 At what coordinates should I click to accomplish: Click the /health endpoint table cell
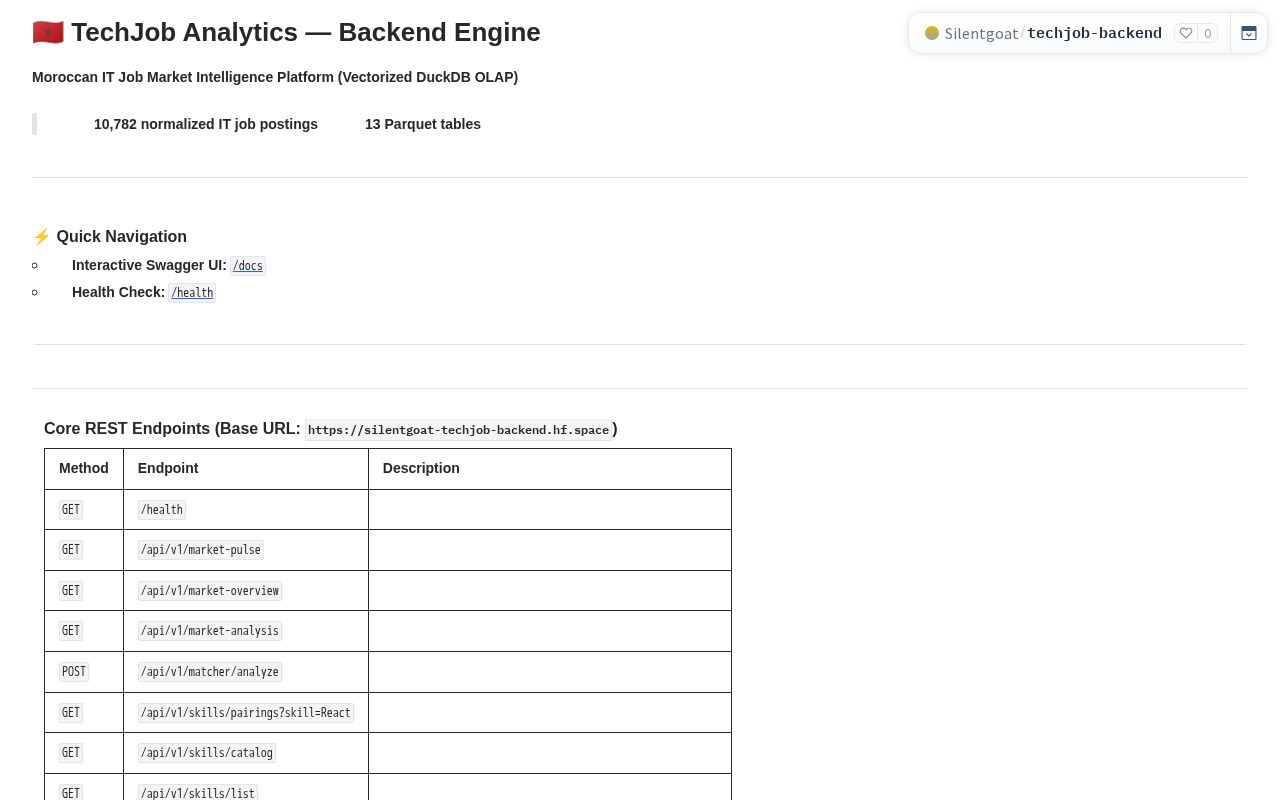point(246,510)
